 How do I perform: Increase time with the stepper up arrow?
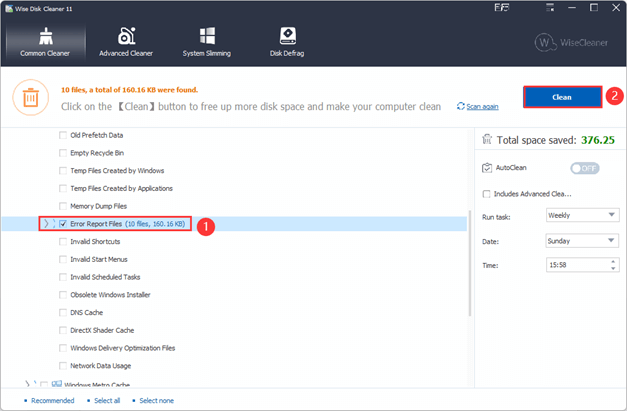pyautogui.click(x=613, y=261)
